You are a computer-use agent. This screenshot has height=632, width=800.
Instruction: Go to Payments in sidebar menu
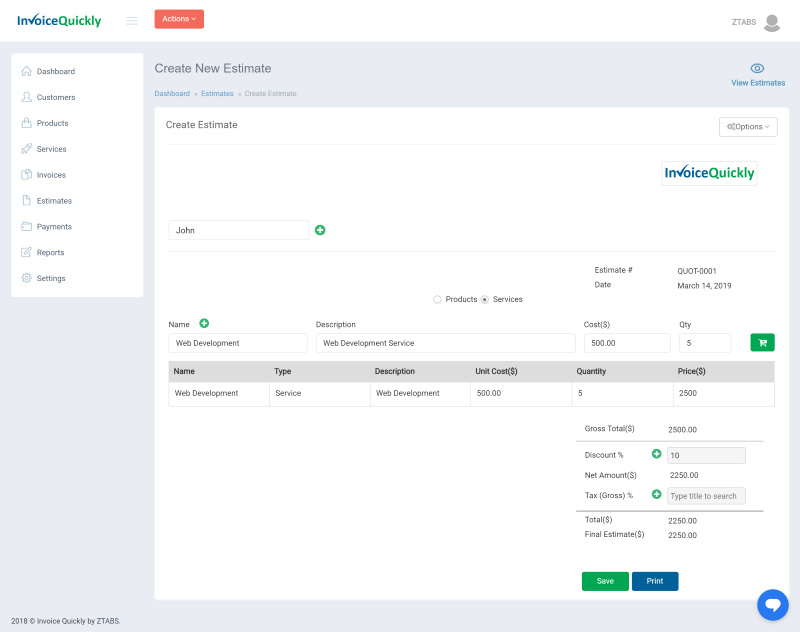click(x=53, y=227)
